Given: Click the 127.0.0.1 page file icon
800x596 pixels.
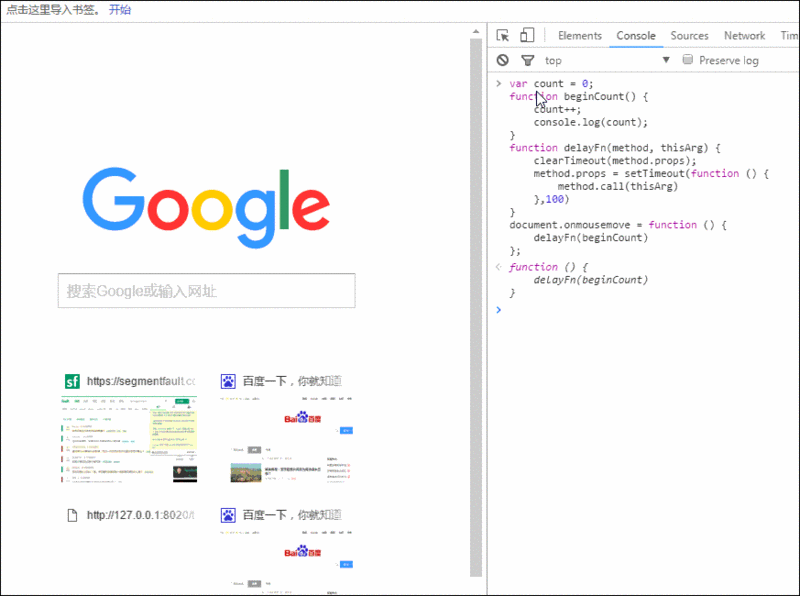Looking at the screenshot, I should click(x=72, y=515).
